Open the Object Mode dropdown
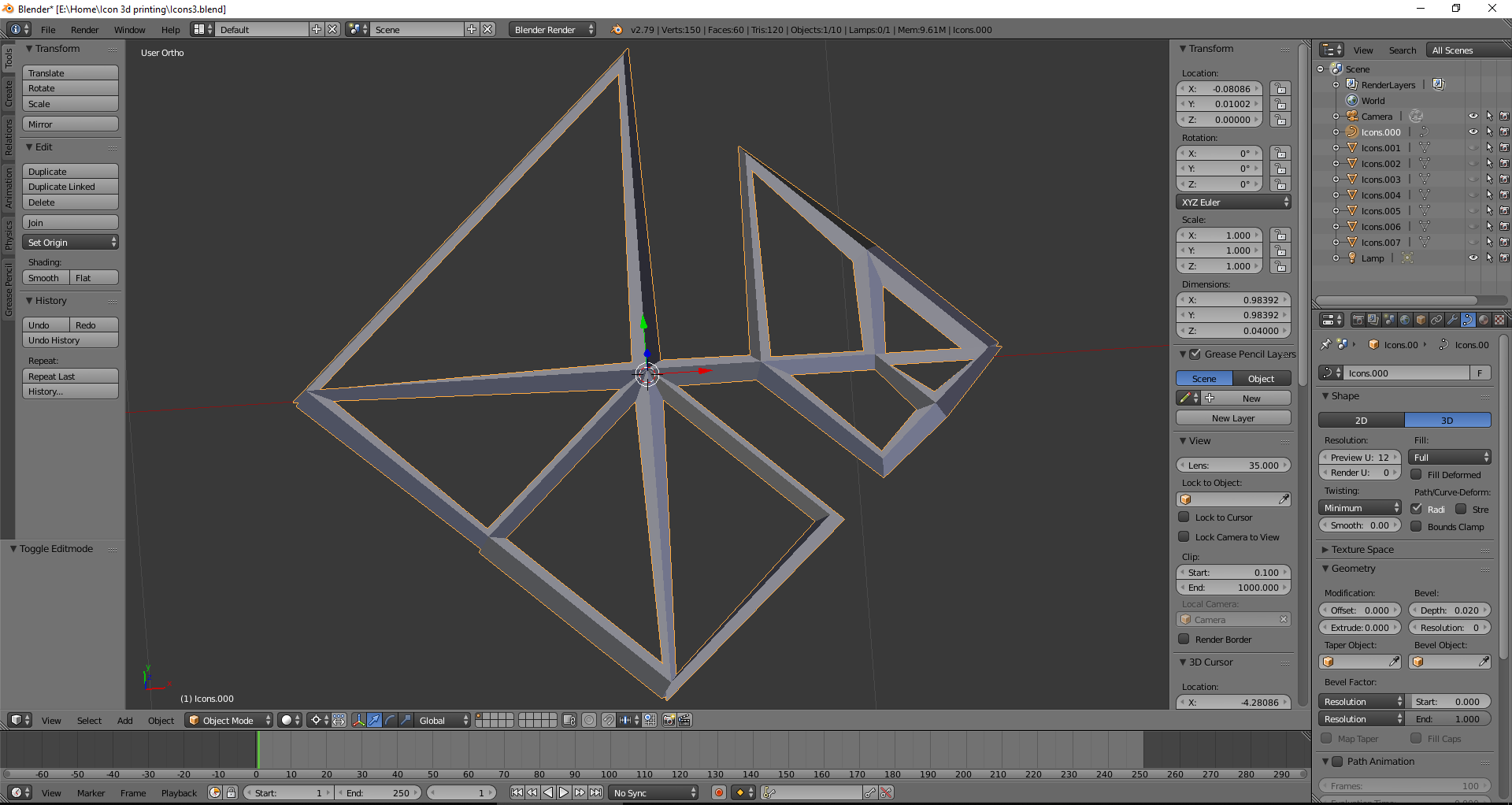1512x805 pixels. [229, 720]
